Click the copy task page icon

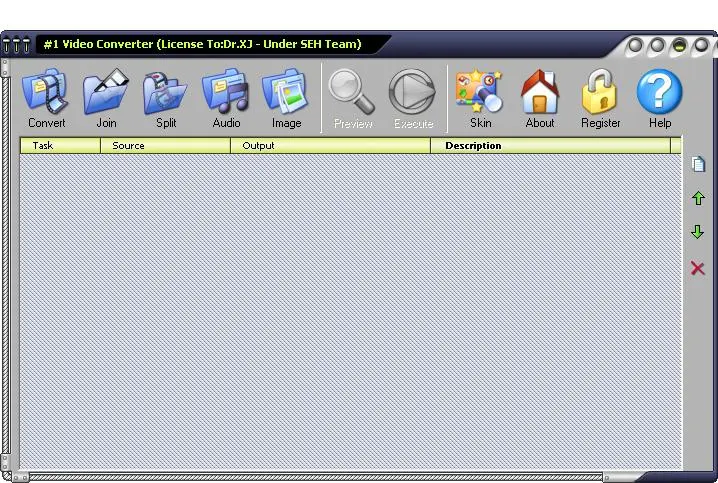[x=698, y=164]
